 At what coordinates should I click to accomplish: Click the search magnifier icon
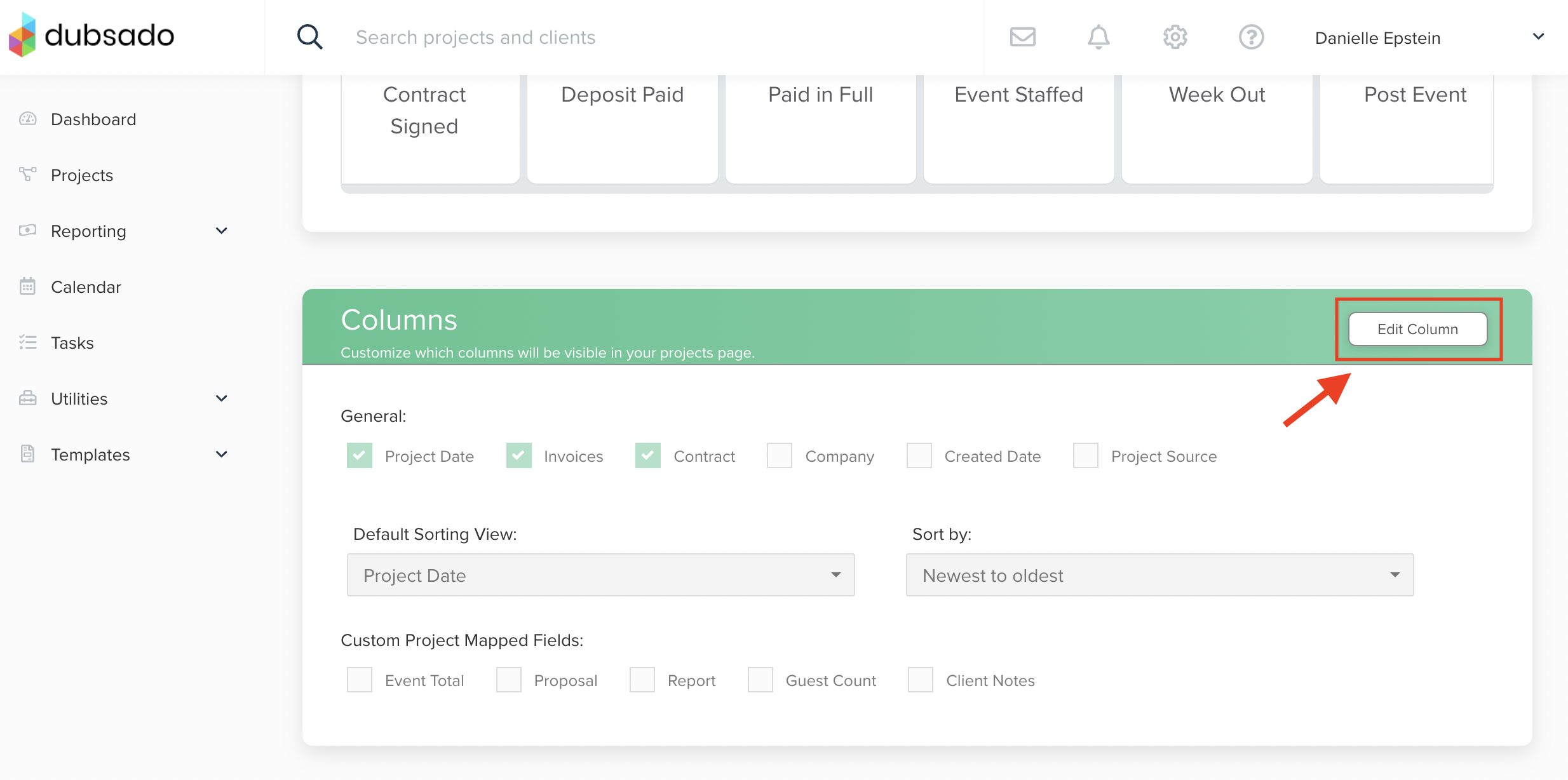click(x=309, y=37)
